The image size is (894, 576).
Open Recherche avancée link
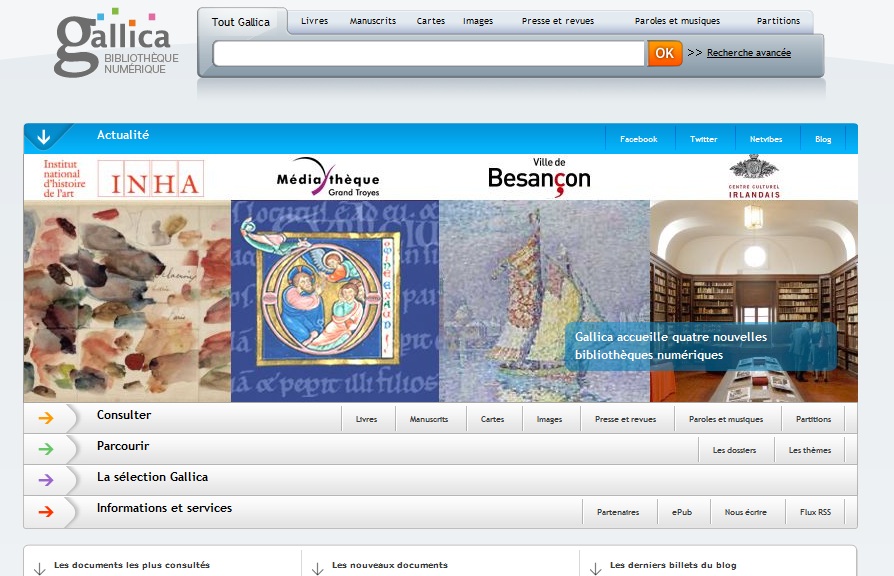(x=749, y=53)
